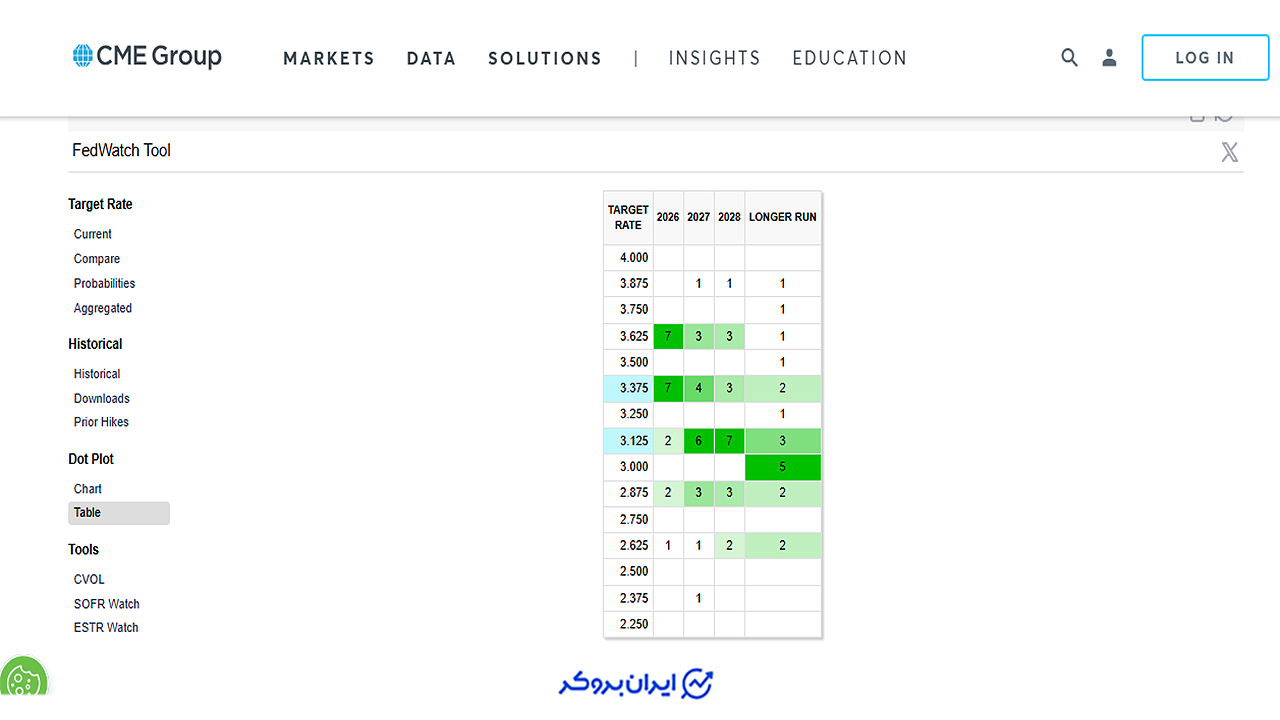1280x720 pixels.
Task: Click the 2027 column header
Action: (699, 218)
